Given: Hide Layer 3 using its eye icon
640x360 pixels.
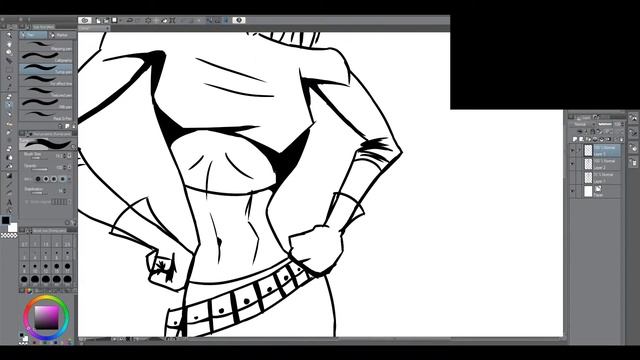Looking at the screenshot, I should [572, 150].
